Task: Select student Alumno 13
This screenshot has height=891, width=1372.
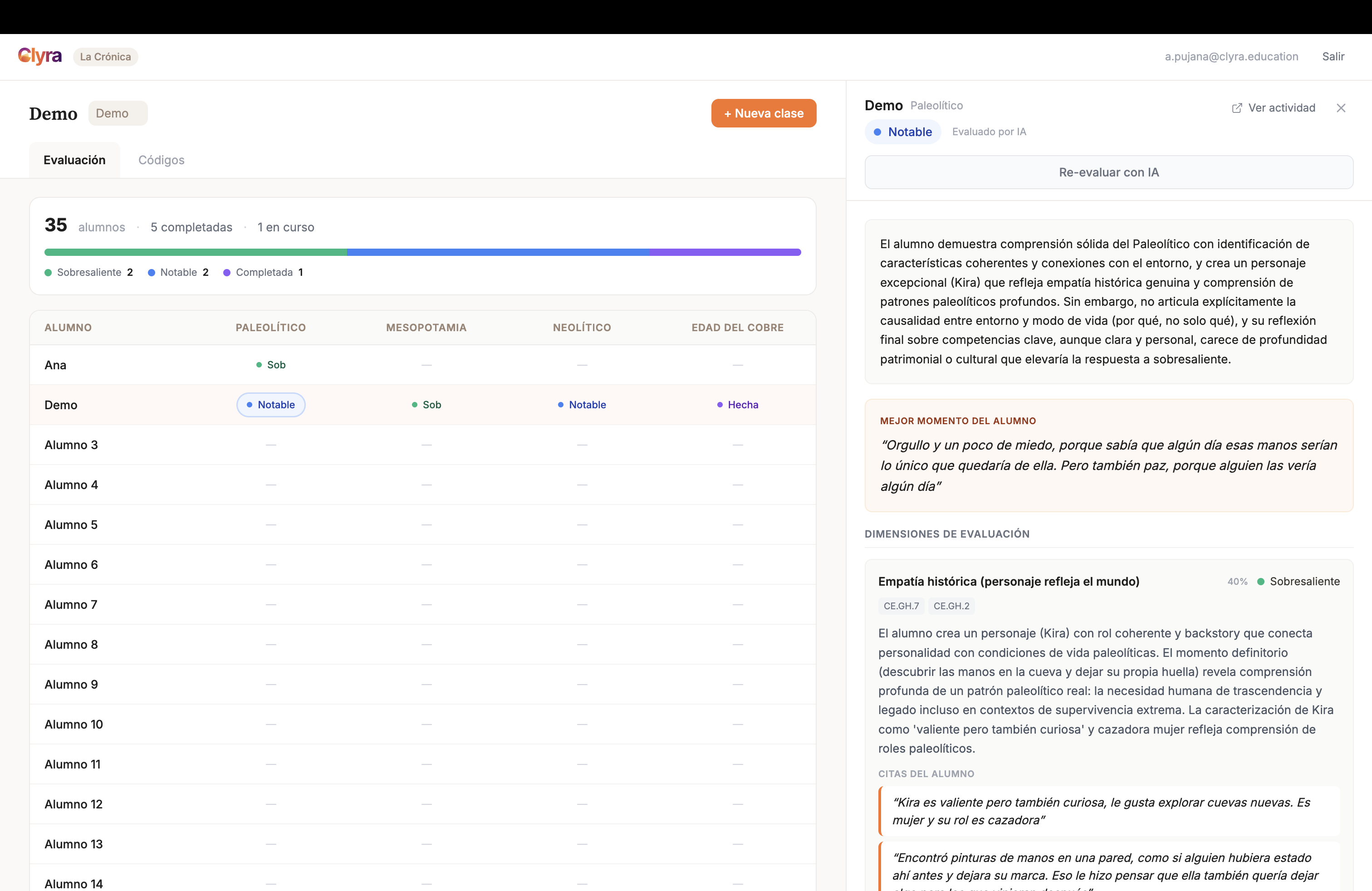Action: coord(74,844)
